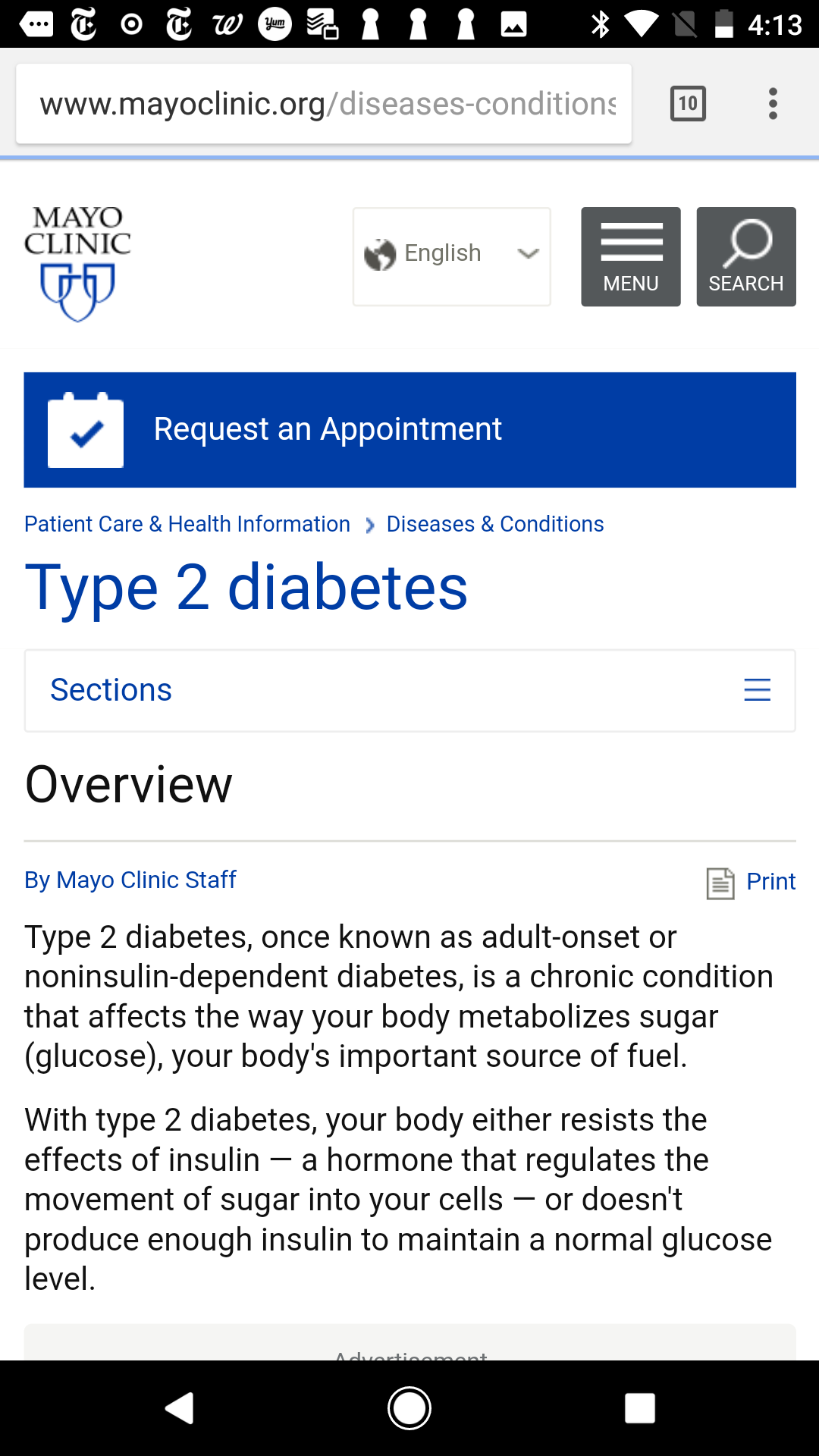
Task: Tap the Print text link
Action: coord(770,881)
